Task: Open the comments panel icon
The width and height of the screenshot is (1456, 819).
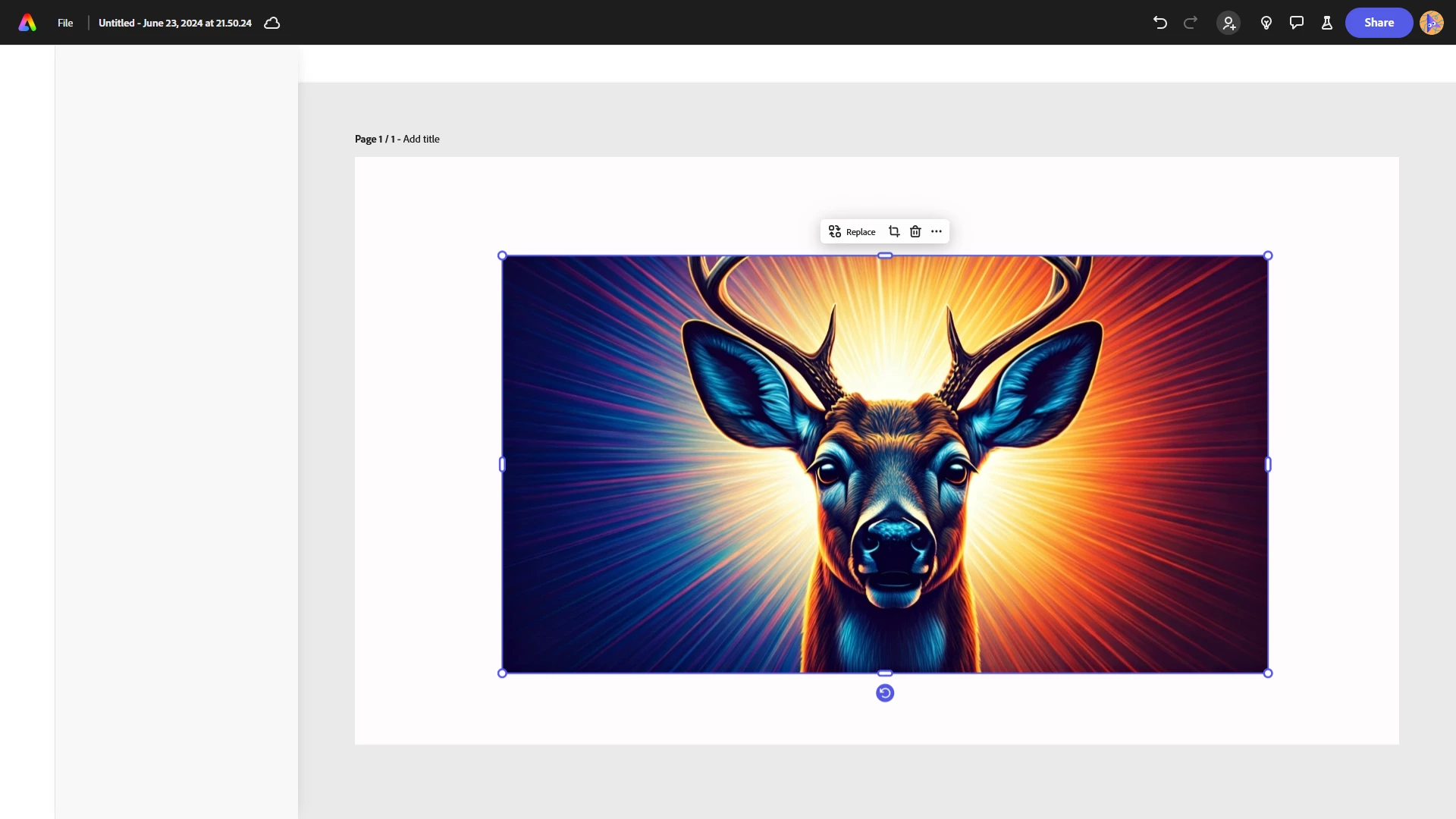Action: [x=1297, y=23]
